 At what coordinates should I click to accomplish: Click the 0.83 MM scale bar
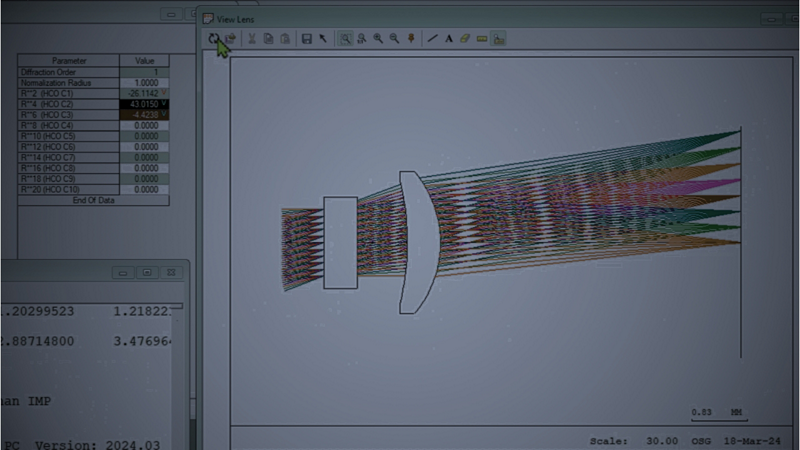719,415
